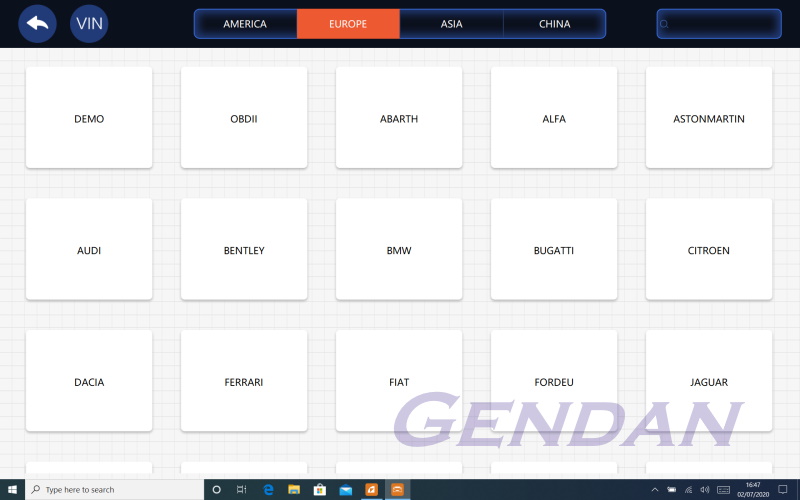
Task: Open the ASTONMARTIN brand tile
Action: (x=709, y=117)
